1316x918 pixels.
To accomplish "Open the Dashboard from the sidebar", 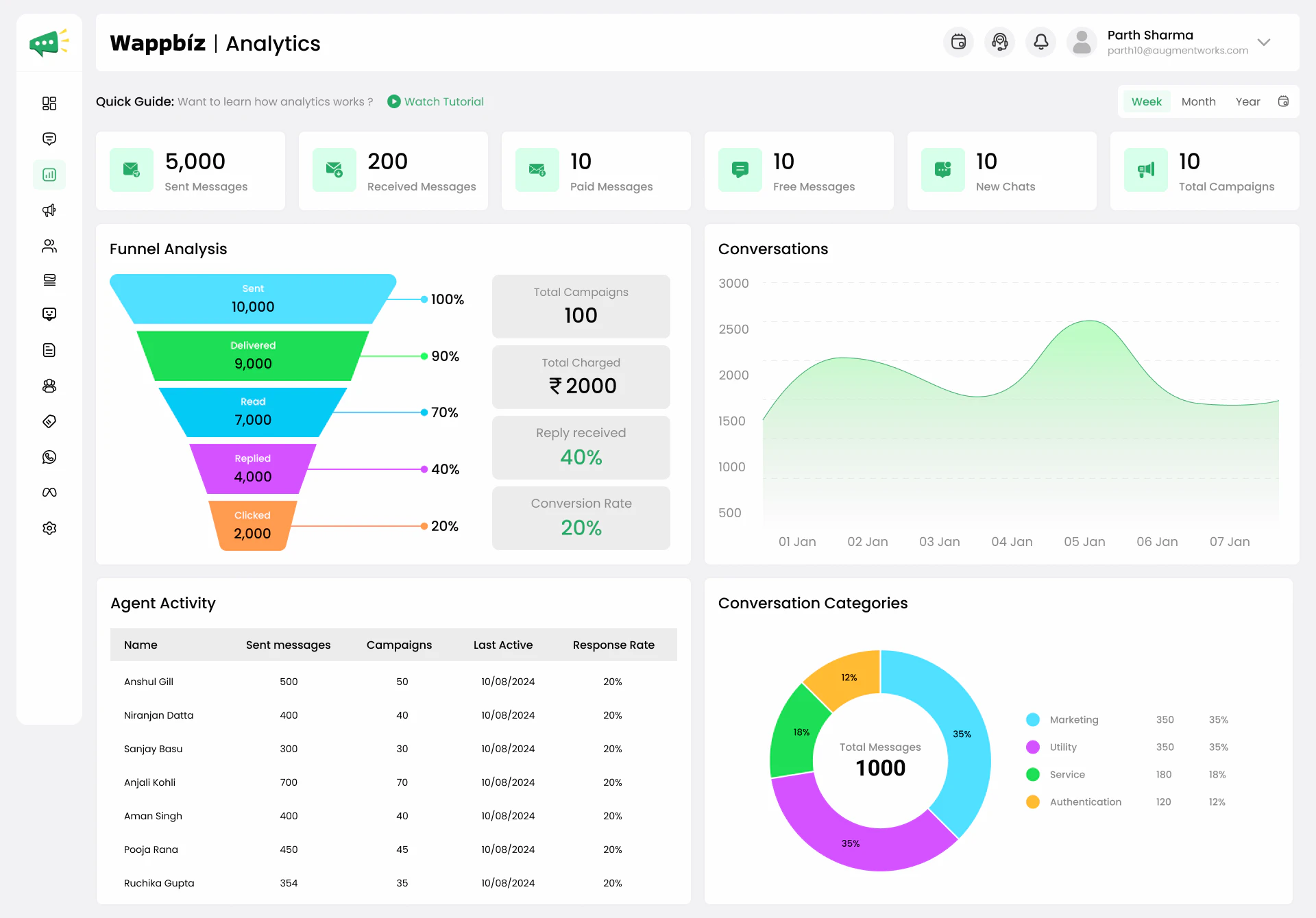I will click(49, 103).
